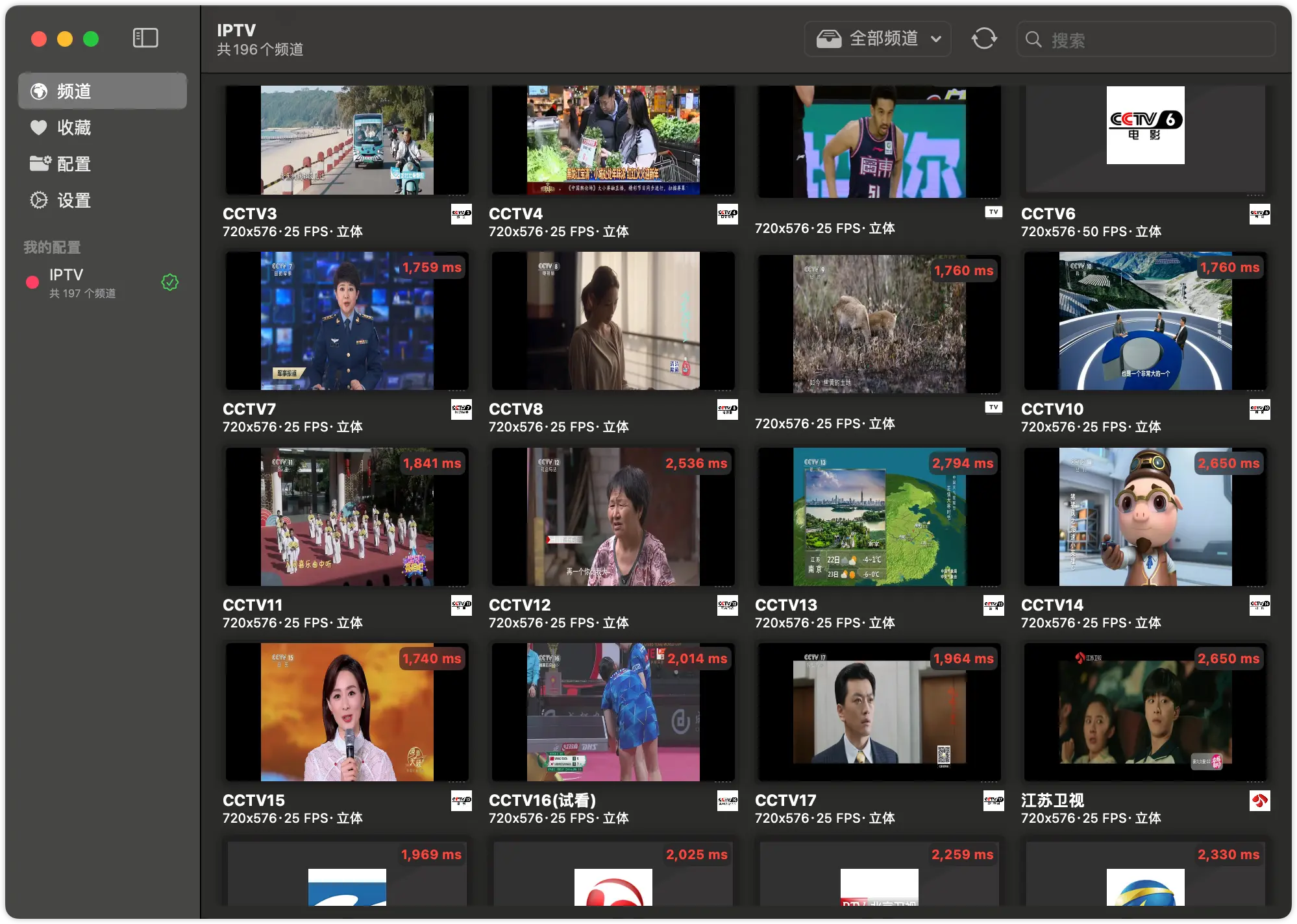Select the IPTV 共 197 个频道 configuration
1297x924 pixels.
(103, 283)
